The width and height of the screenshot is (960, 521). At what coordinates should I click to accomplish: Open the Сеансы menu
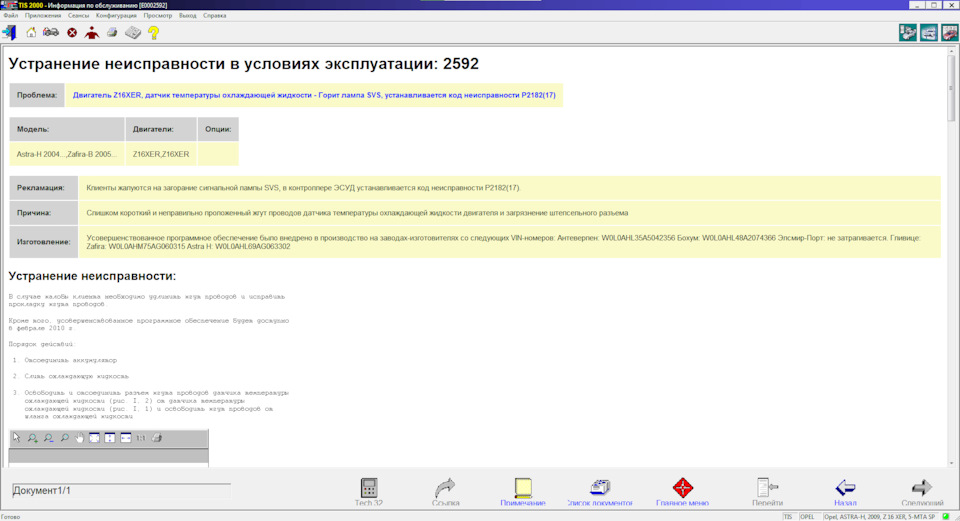click(78, 15)
